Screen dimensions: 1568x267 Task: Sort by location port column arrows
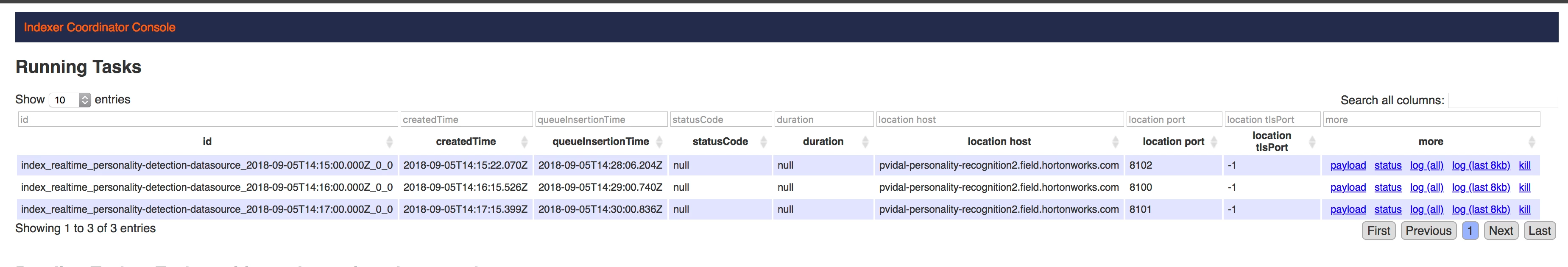(1214, 142)
